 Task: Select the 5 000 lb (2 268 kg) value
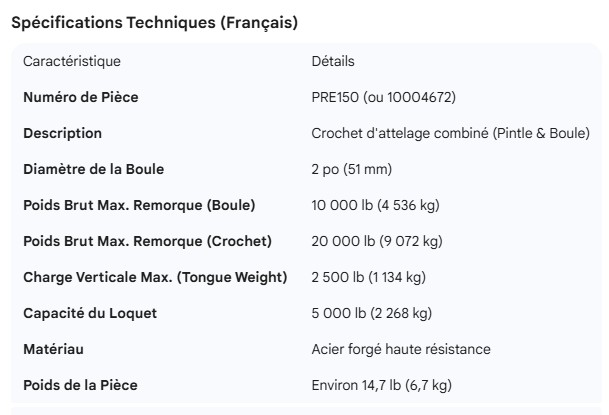point(372,313)
